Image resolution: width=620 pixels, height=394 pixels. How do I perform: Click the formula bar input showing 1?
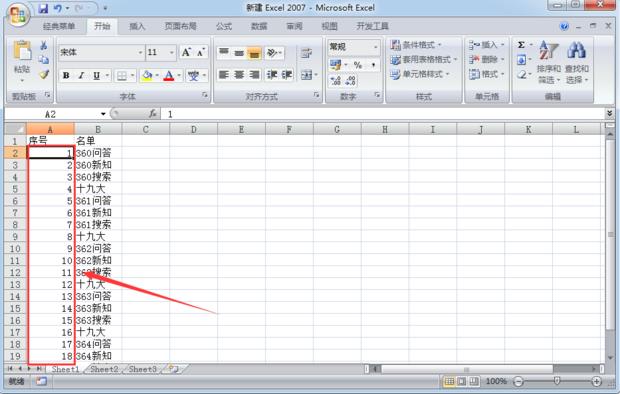(382, 114)
